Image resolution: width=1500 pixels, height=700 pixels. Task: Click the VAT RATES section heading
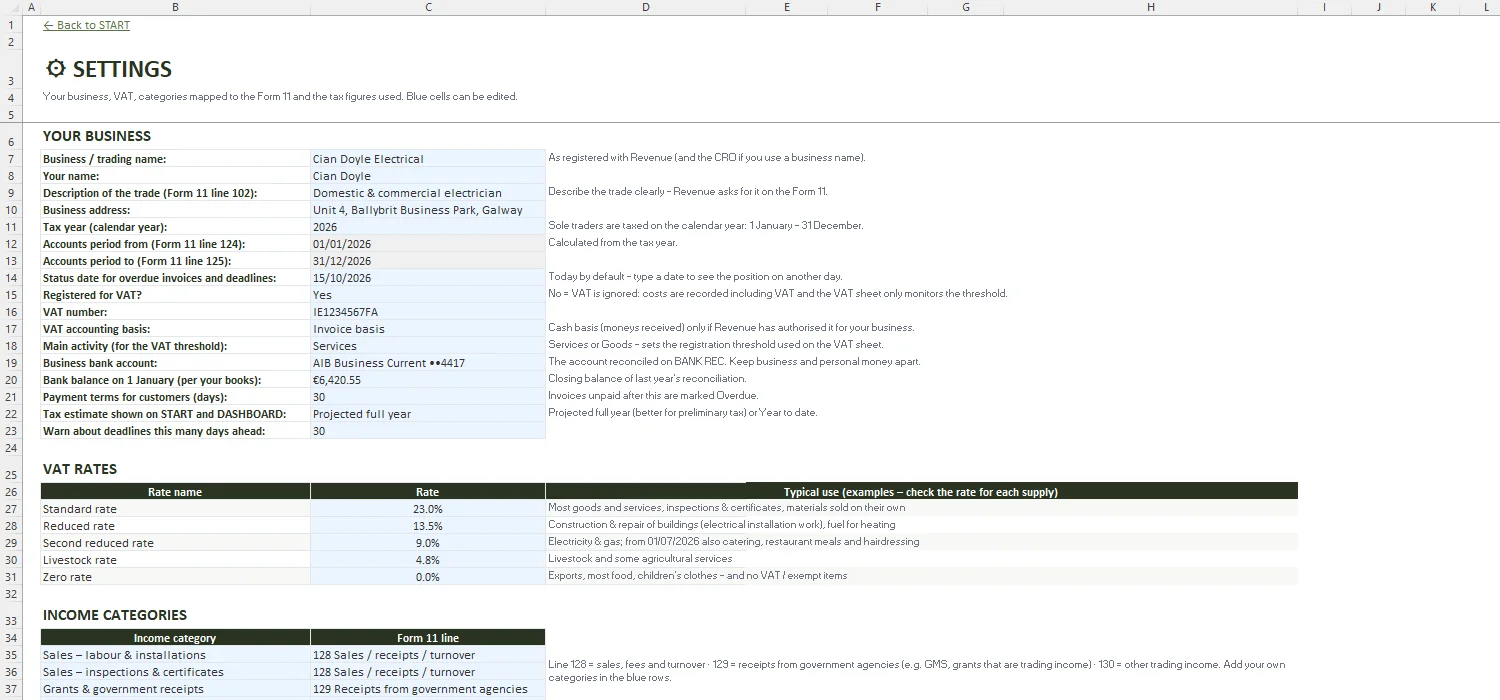80,469
